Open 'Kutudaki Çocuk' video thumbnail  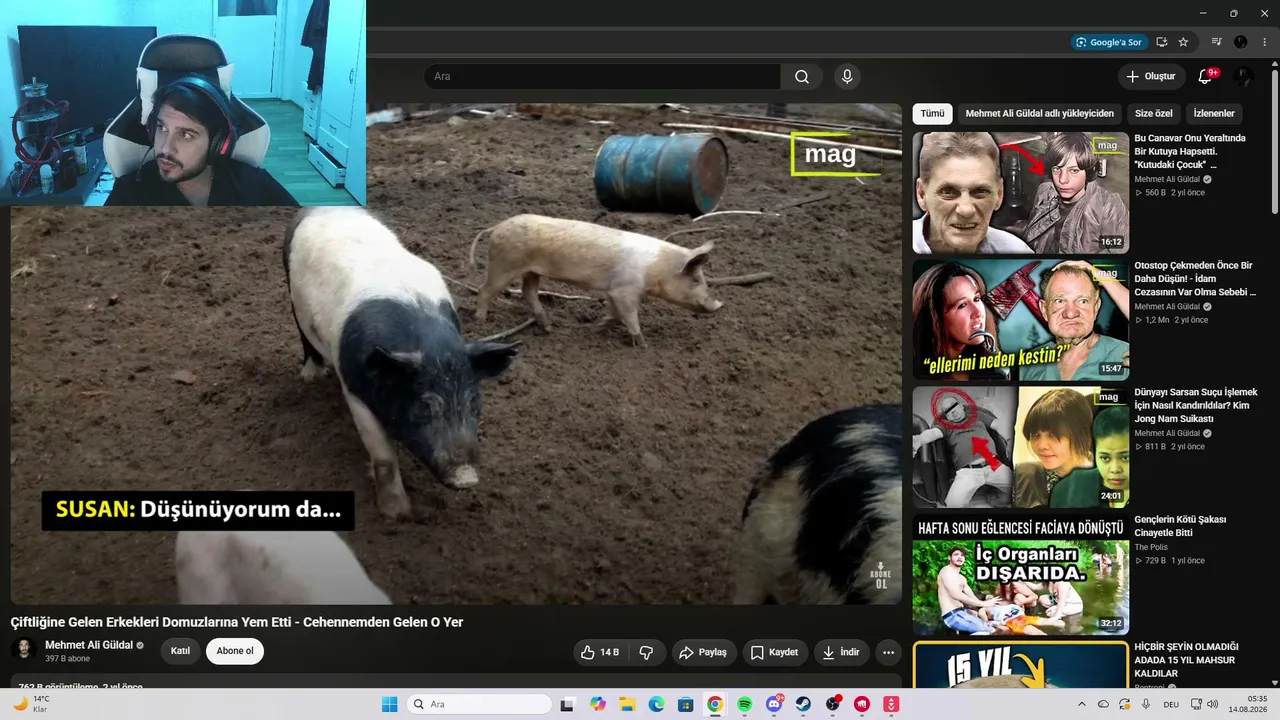pyautogui.click(x=1020, y=193)
